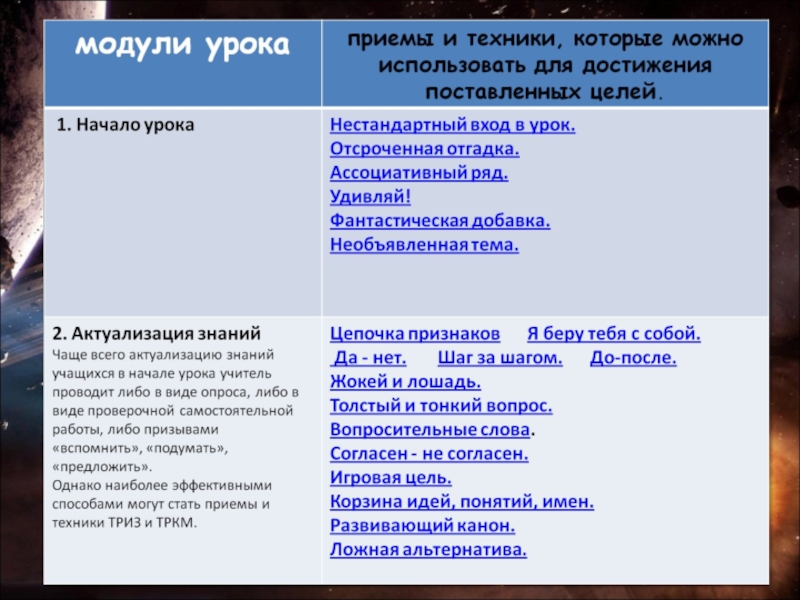The height and width of the screenshot is (600, 800).
Task: Click the line 'Чаще всего актуализацию знаний'
Action: [163, 355]
